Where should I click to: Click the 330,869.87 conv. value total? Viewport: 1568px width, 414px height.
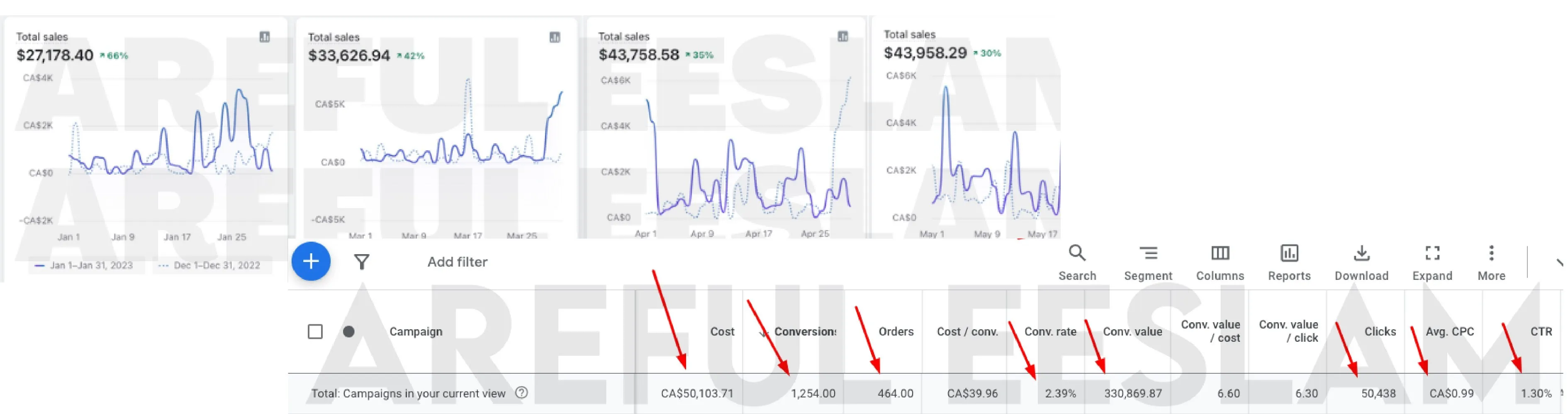coord(1133,393)
